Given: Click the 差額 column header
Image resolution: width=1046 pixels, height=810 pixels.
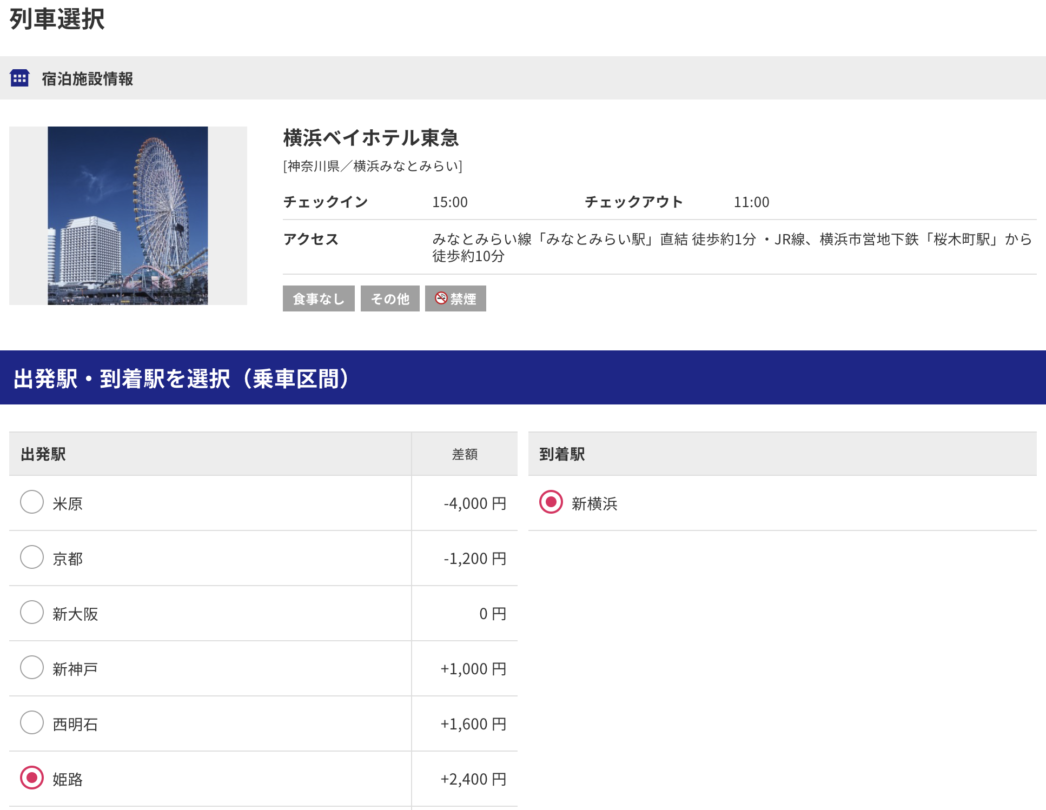Looking at the screenshot, I should 464,454.
